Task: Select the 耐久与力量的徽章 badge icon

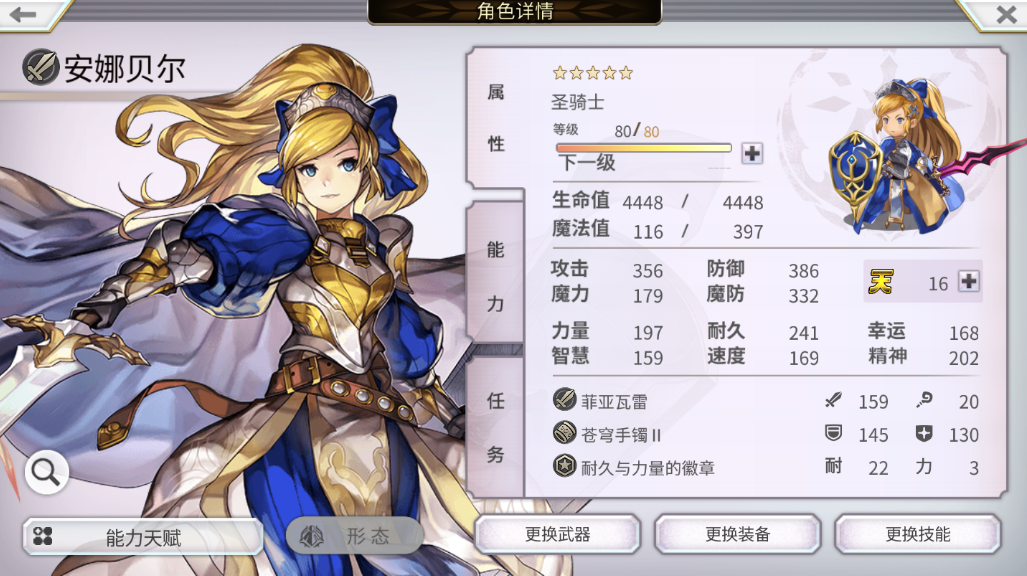Action: 564,466
